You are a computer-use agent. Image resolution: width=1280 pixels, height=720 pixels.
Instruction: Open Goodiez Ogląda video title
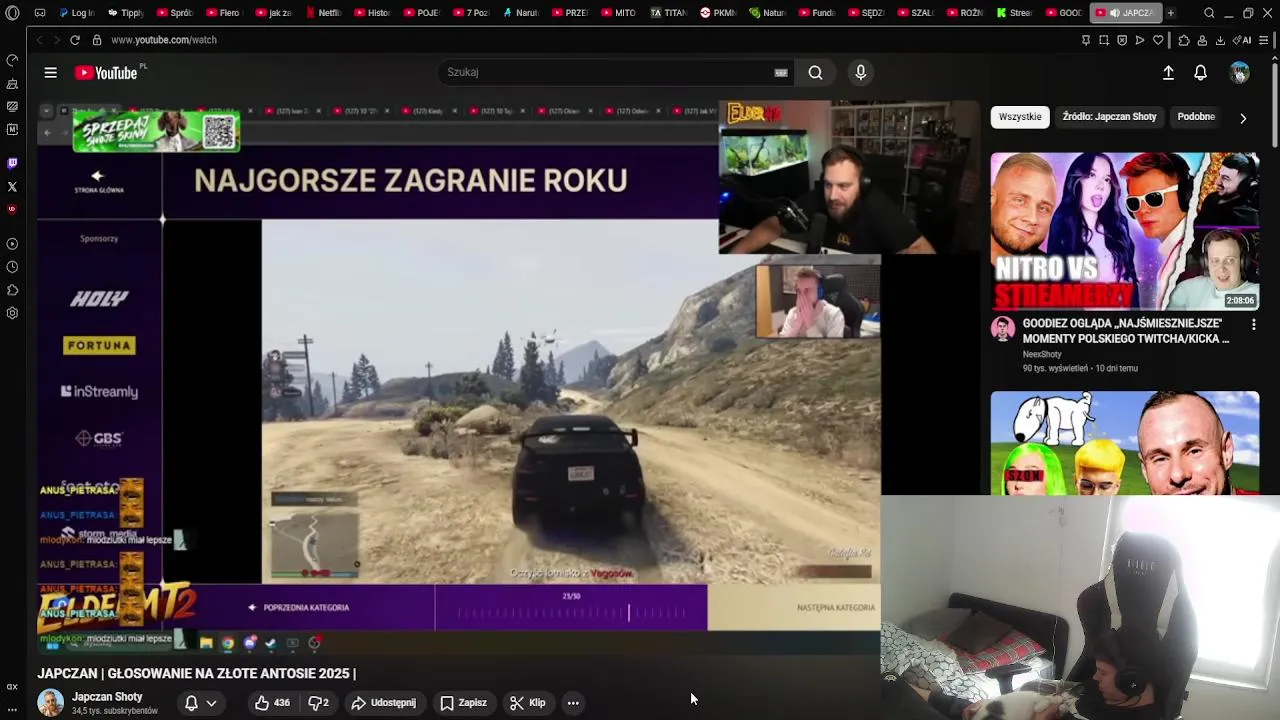click(1126, 331)
